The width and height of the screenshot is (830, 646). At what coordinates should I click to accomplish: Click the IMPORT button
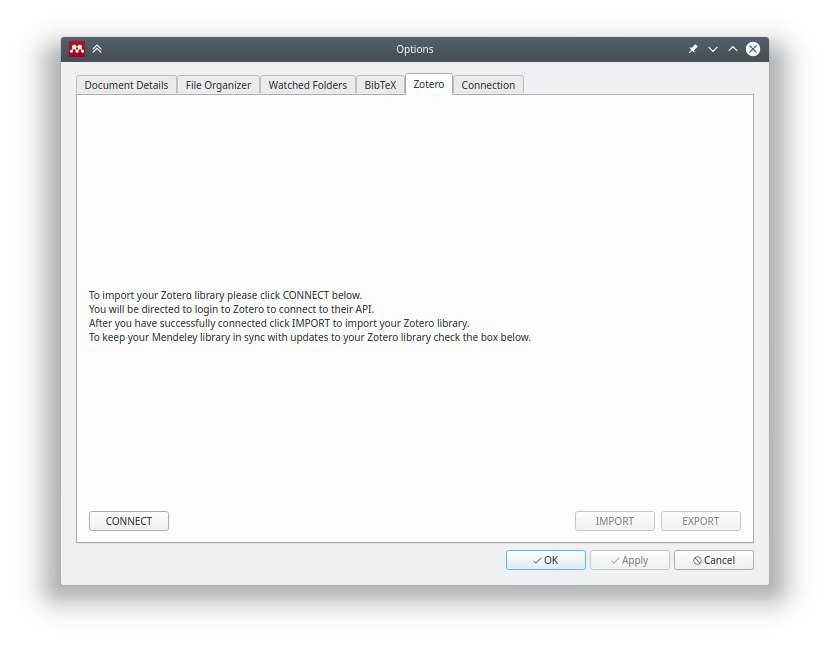coord(615,521)
